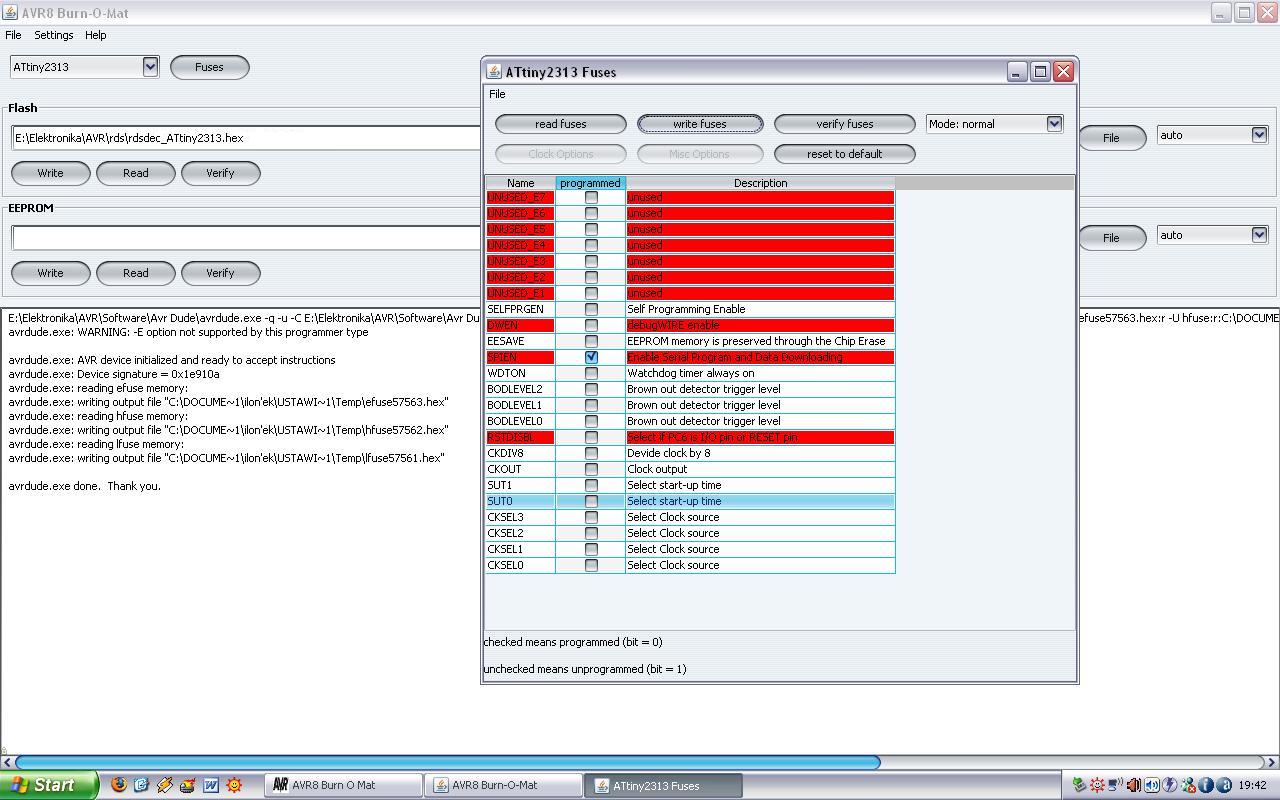1280x800 pixels.
Task: Toggle the SUT0 programmed checkbox
Action: 591,501
